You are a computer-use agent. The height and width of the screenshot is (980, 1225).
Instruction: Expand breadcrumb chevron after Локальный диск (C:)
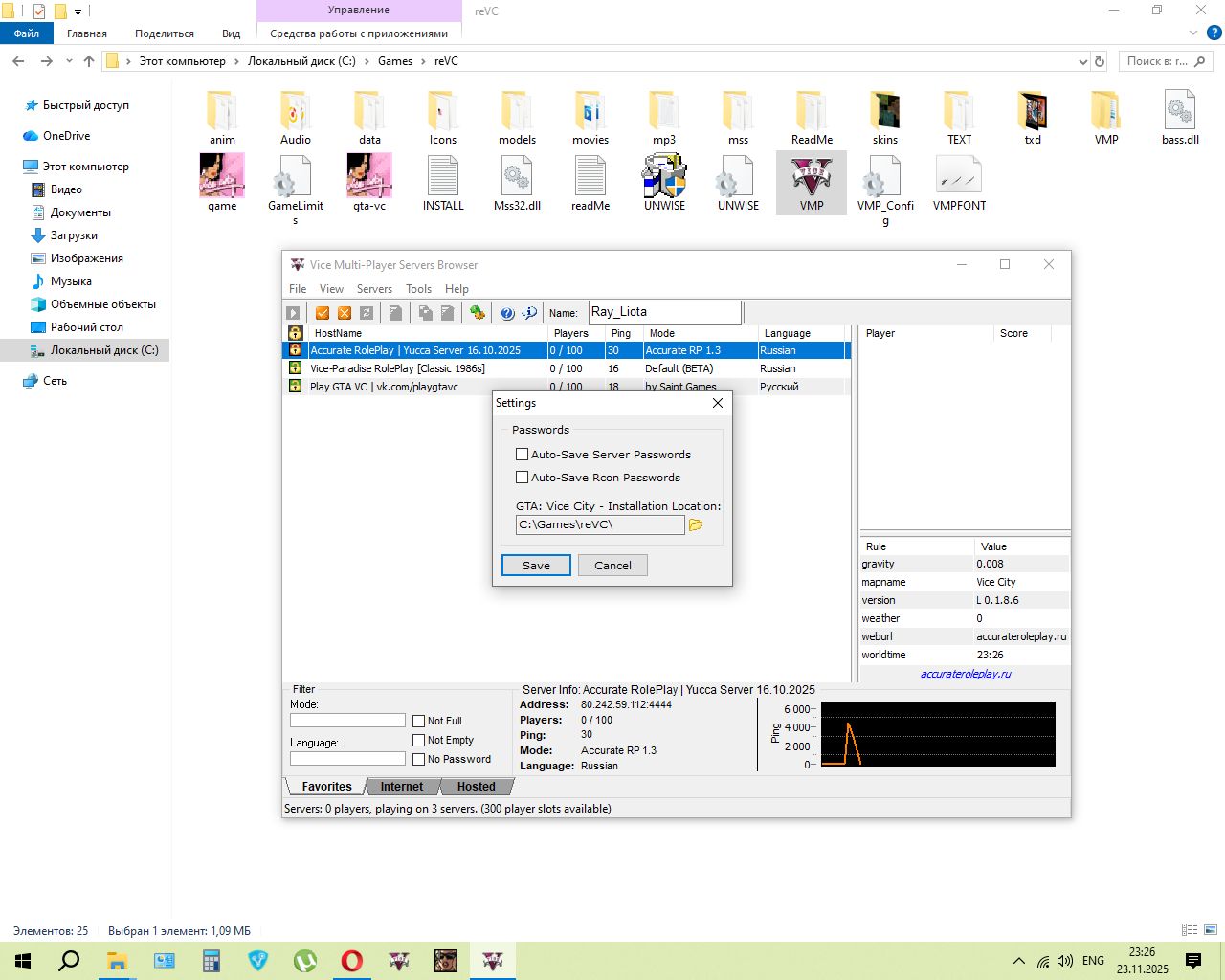tap(367, 61)
